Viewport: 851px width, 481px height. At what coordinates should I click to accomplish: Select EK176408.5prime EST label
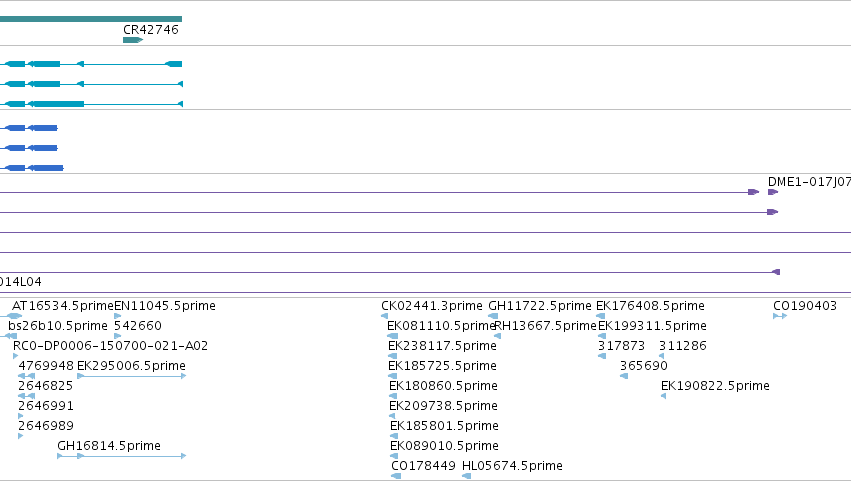click(x=650, y=306)
